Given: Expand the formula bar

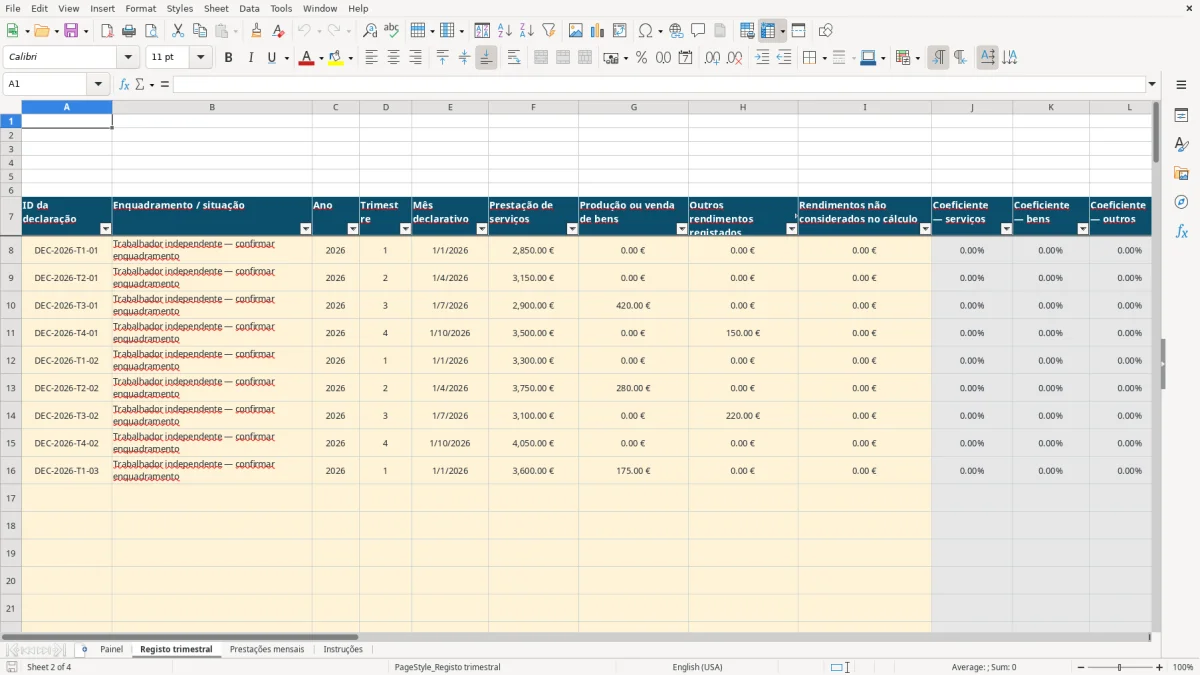Looking at the screenshot, I should (x=1152, y=84).
